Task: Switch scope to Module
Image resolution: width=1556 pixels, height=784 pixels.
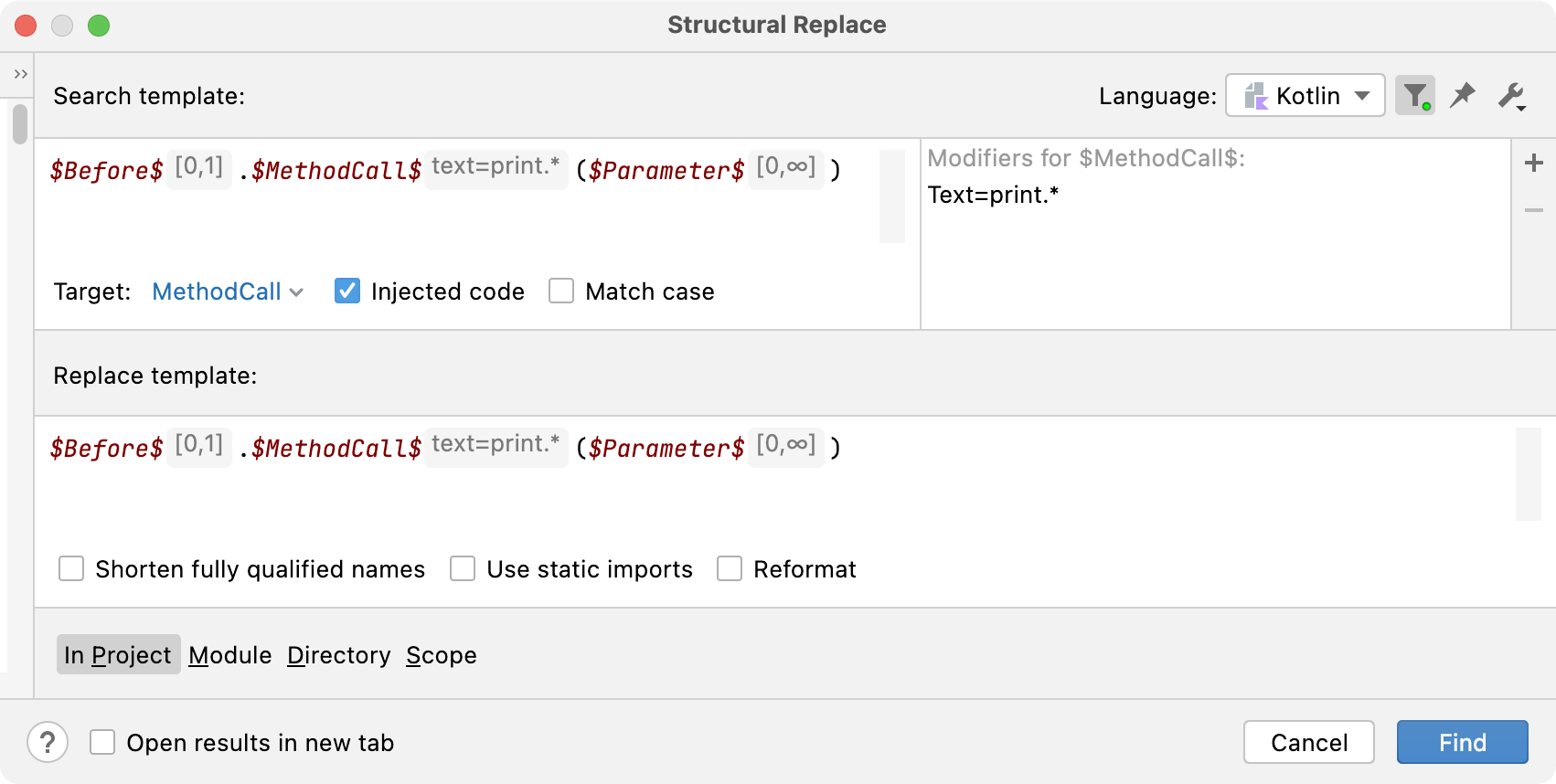Action: (x=229, y=654)
